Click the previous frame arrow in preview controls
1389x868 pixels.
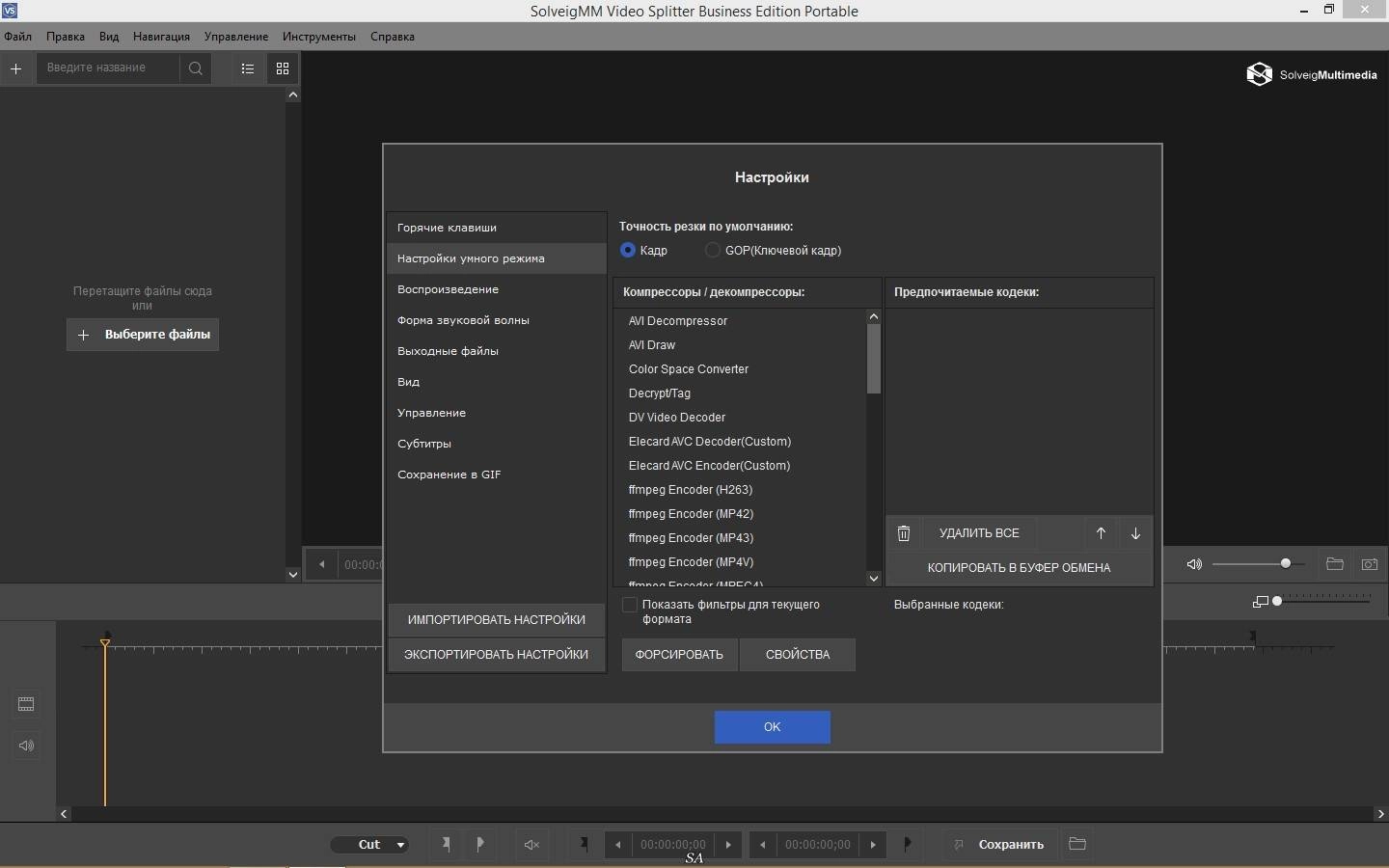321,564
